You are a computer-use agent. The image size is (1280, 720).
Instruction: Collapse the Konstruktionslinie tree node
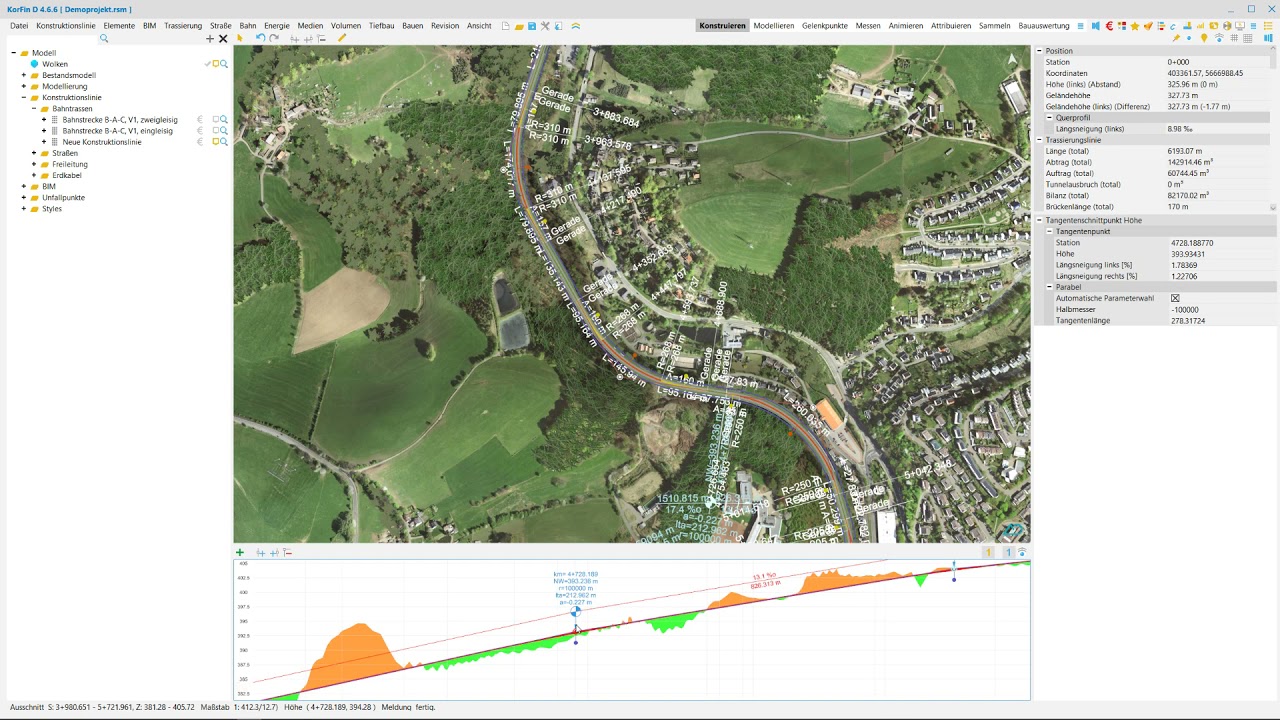(x=24, y=98)
